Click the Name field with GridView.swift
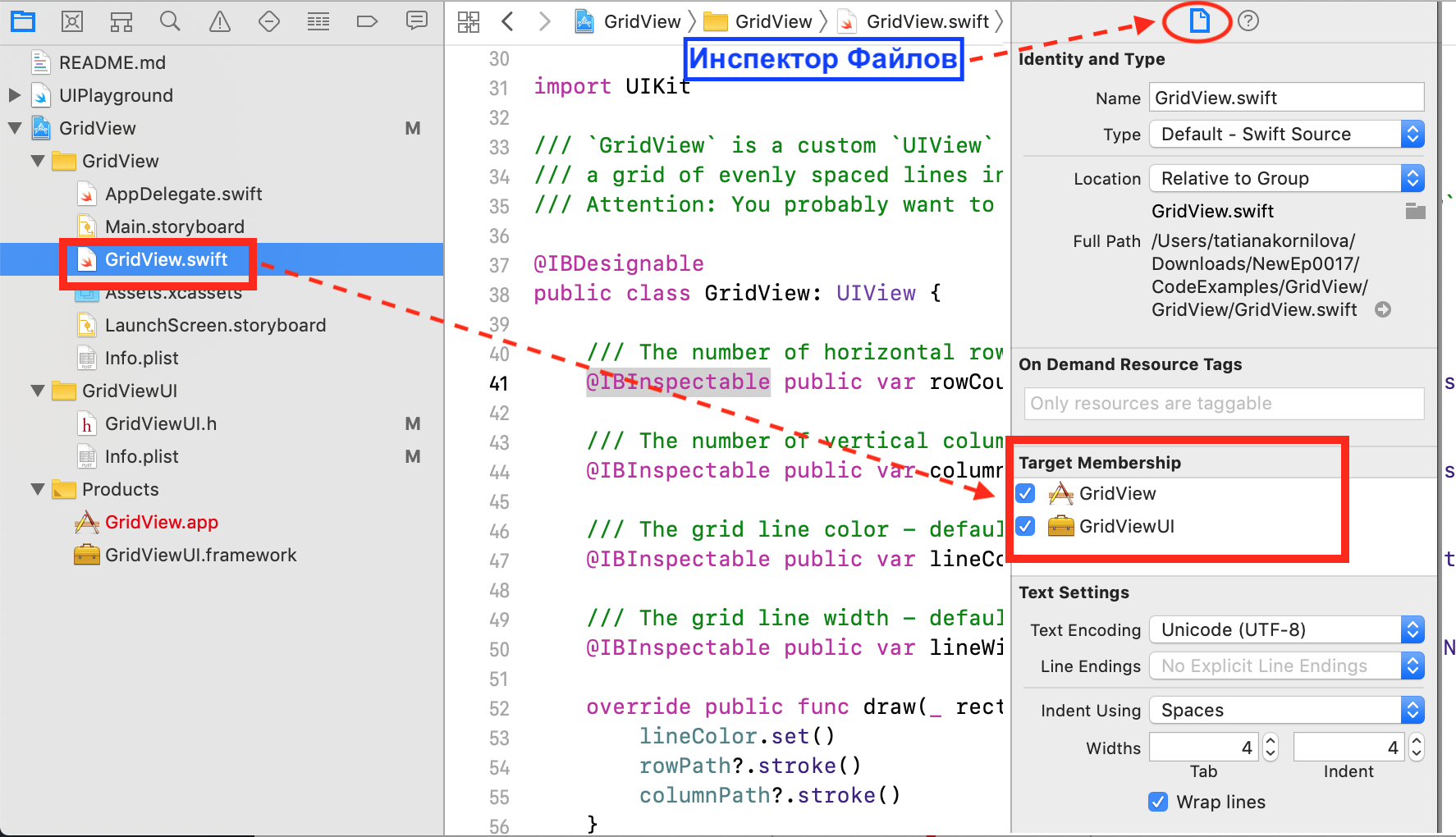 [x=1285, y=98]
